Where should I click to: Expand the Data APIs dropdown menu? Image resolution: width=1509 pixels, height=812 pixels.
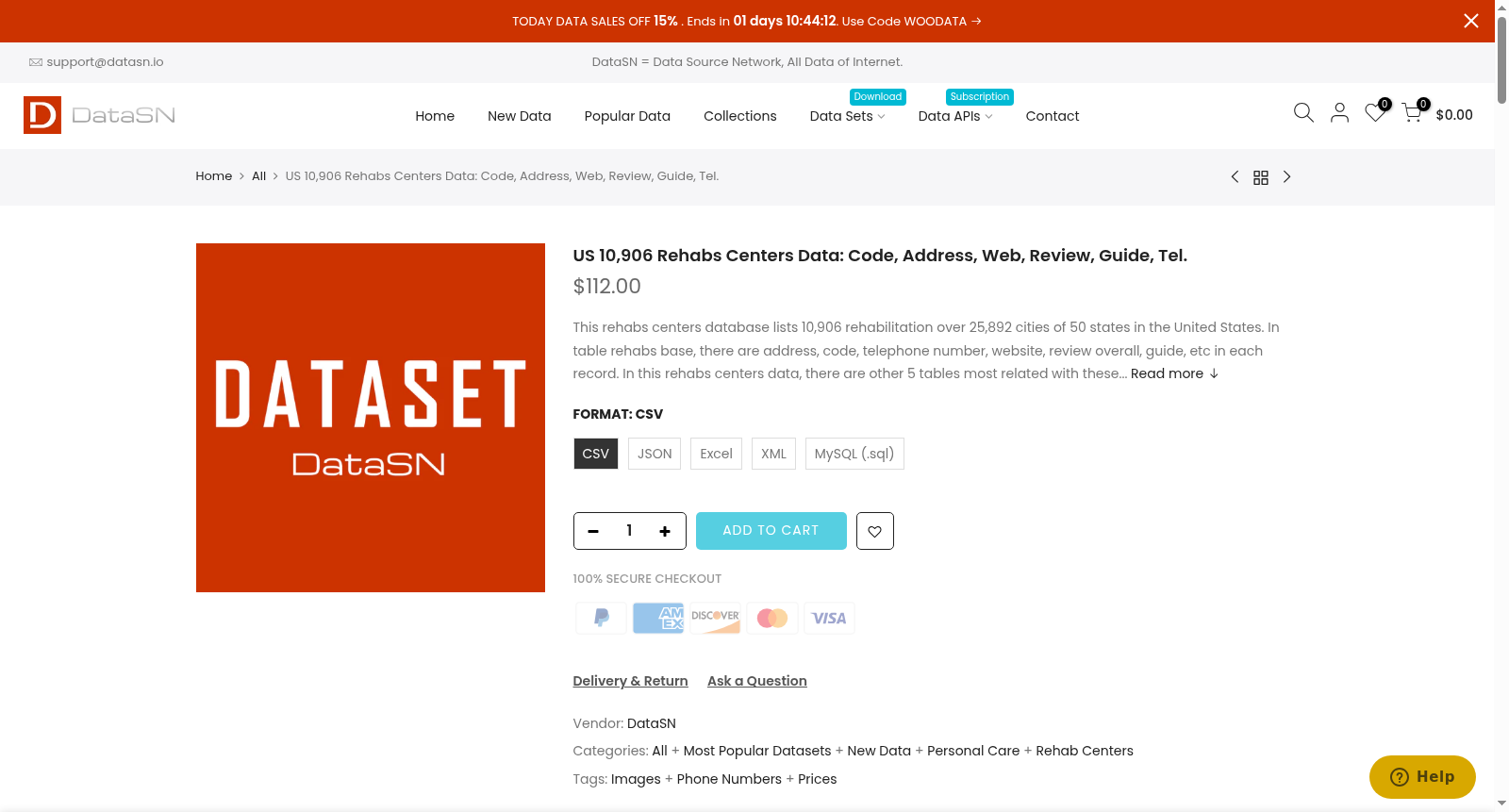(955, 116)
